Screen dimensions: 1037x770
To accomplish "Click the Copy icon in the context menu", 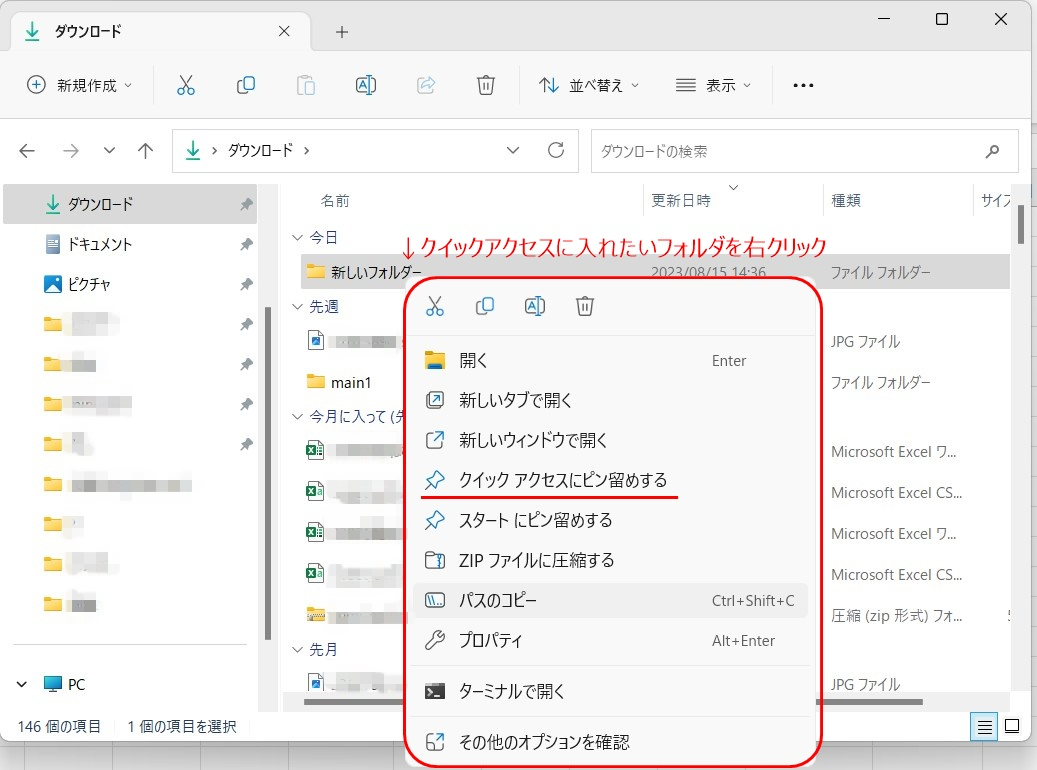I will tap(485, 306).
